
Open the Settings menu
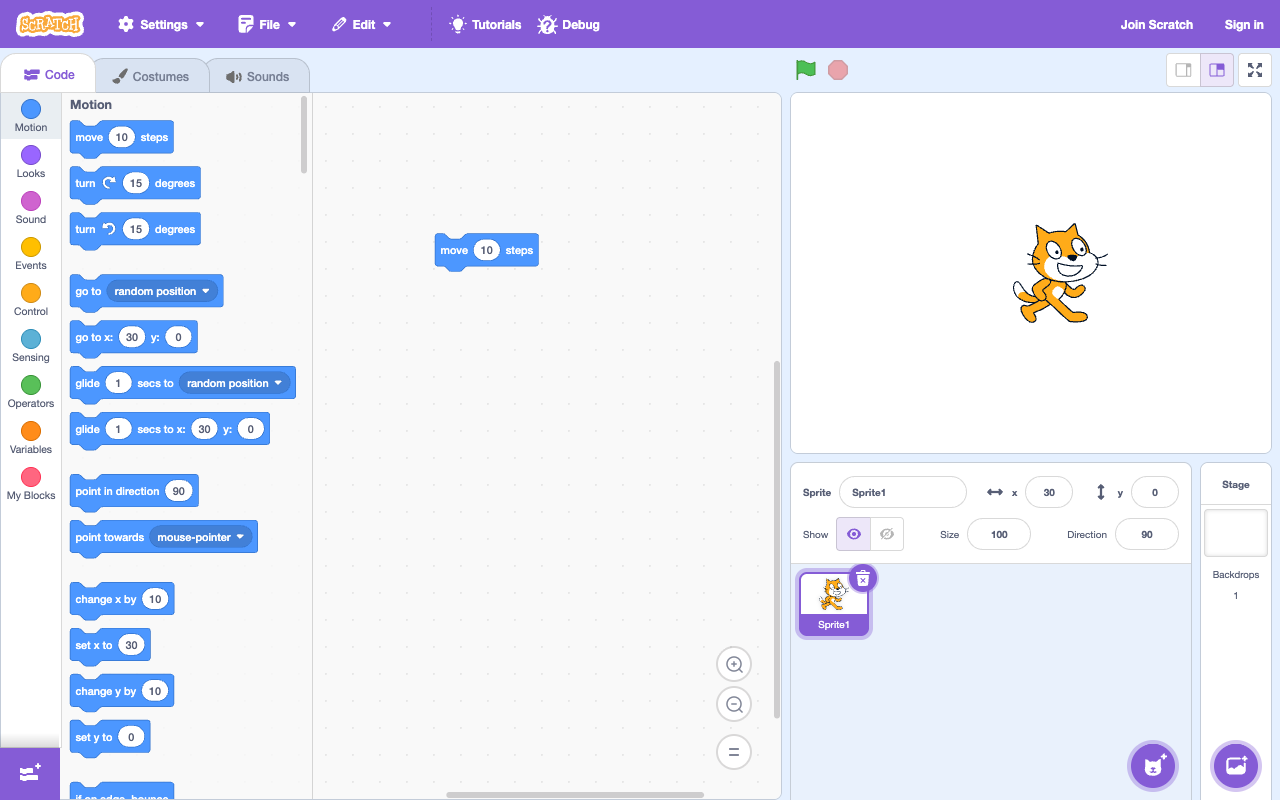point(161,24)
